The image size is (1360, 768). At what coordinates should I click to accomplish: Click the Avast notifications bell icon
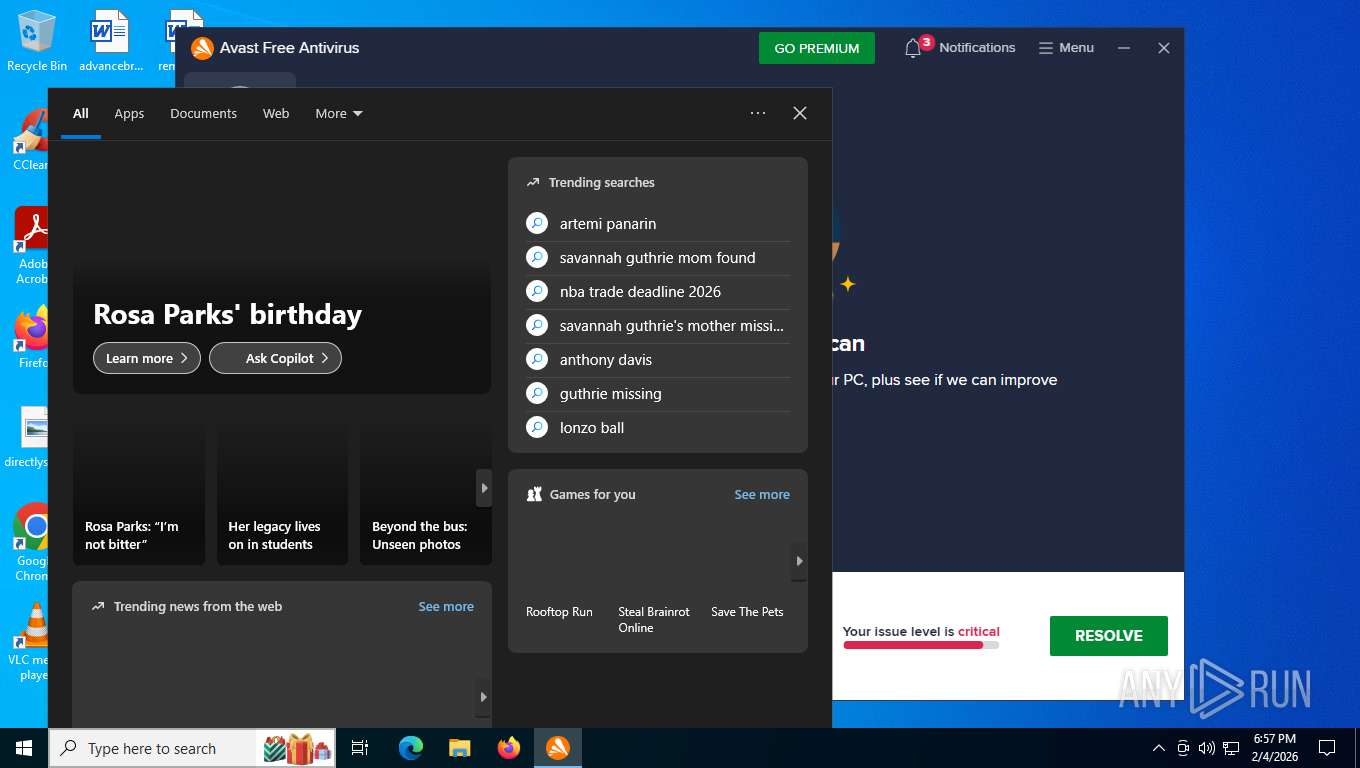tap(913, 48)
